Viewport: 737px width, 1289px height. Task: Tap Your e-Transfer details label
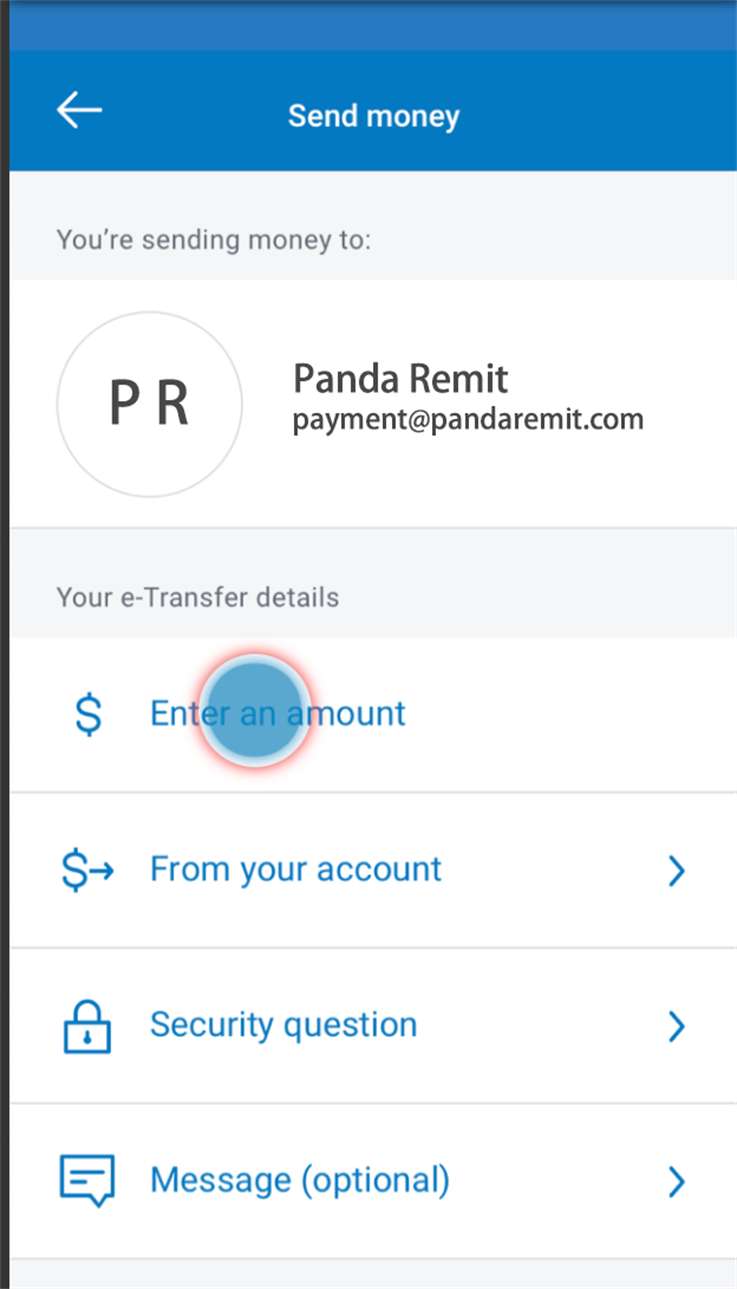pos(198,597)
